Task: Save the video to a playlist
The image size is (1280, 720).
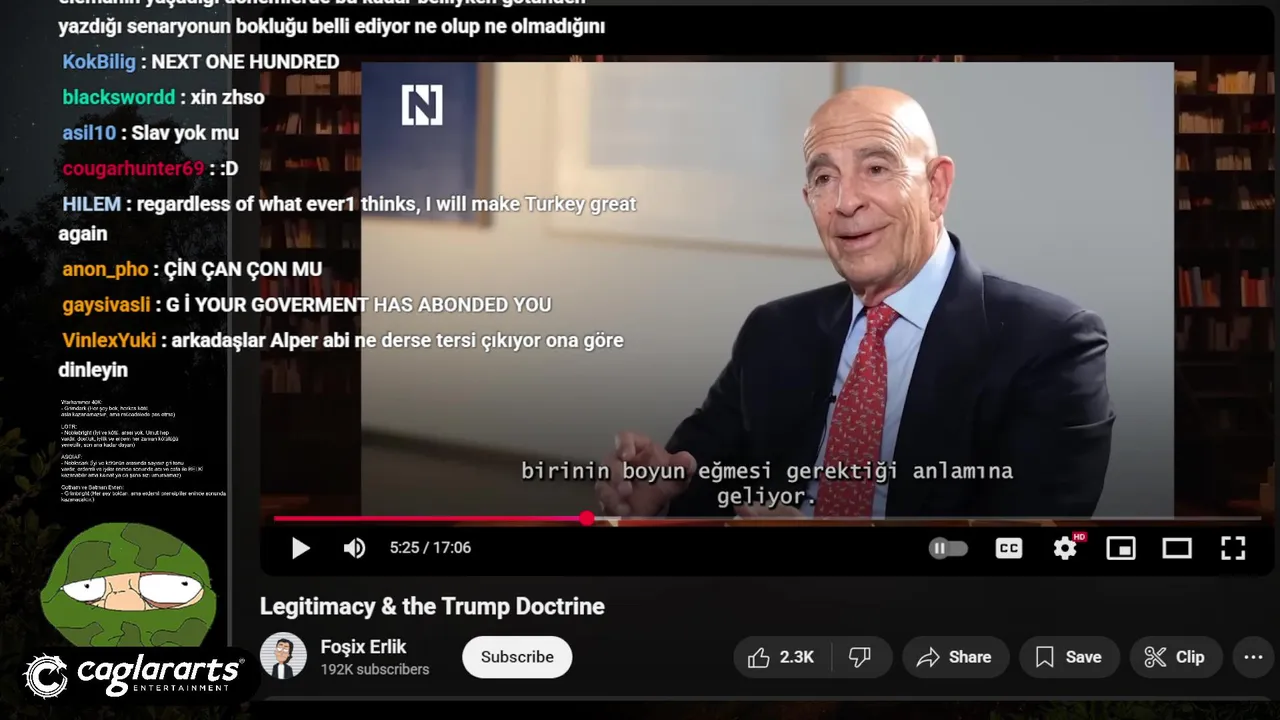Action: coord(1069,657)
